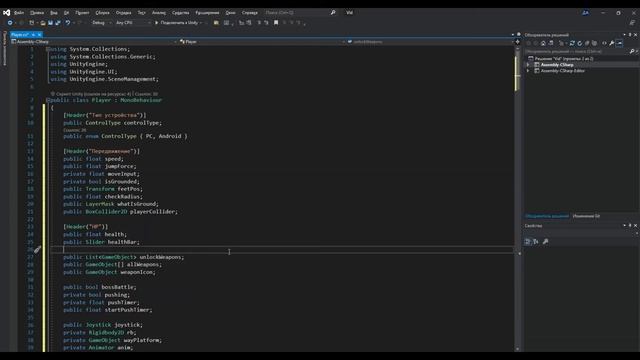This screenshot has height=360, width=640.
Task: Toggle show all files in Solution Explorer
Action: (594, 43)
